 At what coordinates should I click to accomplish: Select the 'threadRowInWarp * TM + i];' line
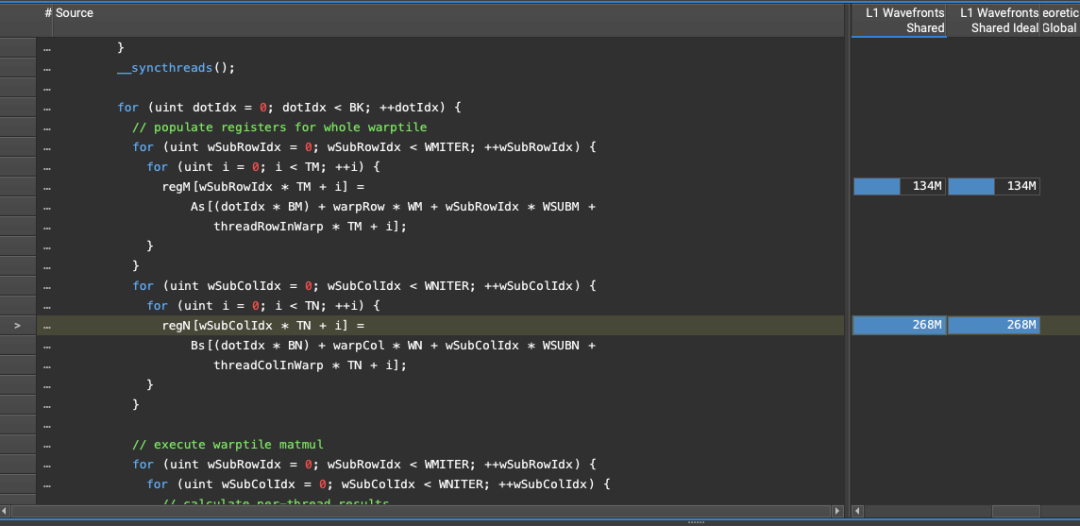310,227
